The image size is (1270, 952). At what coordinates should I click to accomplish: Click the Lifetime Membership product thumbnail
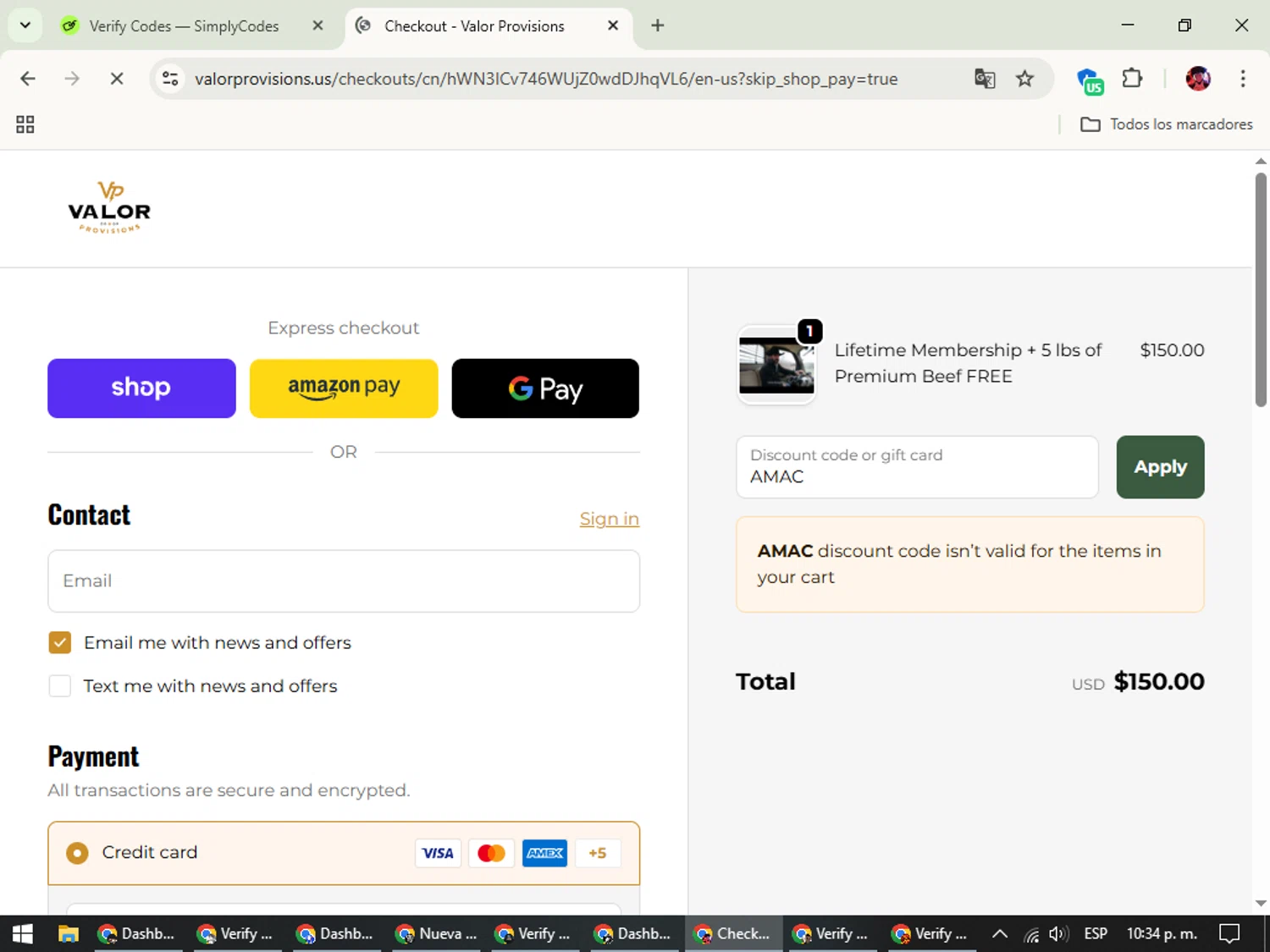776,365
